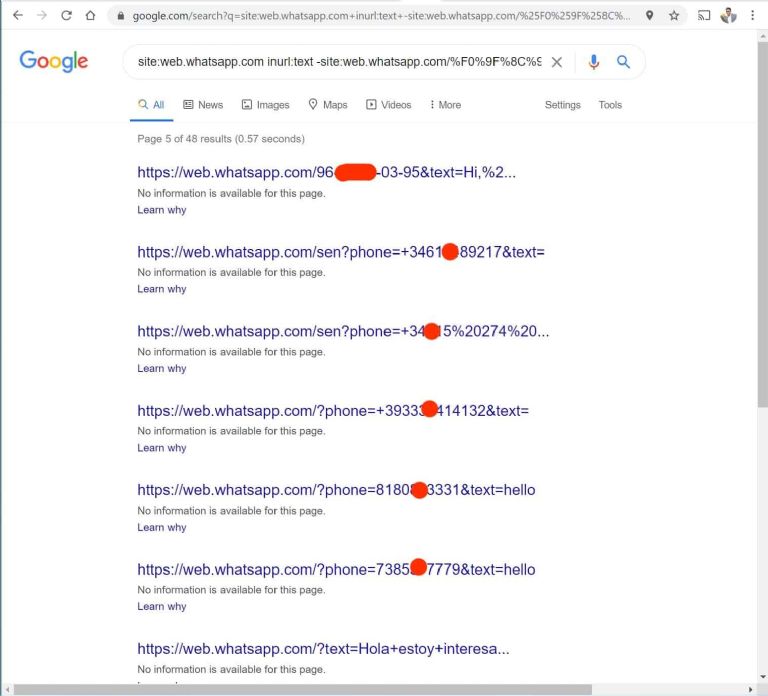
Task: Open Chrome three-dot menu
Action: (x=752, y=16)
